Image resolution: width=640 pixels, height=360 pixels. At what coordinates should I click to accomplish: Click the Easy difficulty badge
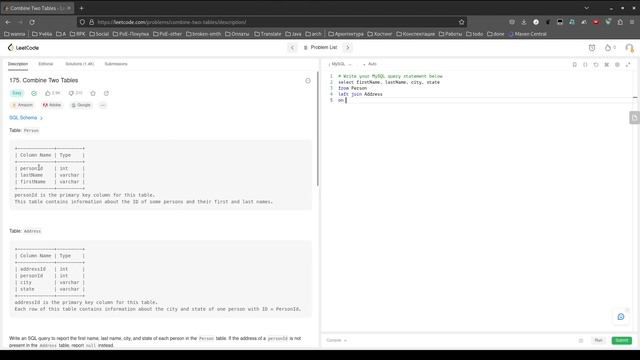tap(17, 93)
